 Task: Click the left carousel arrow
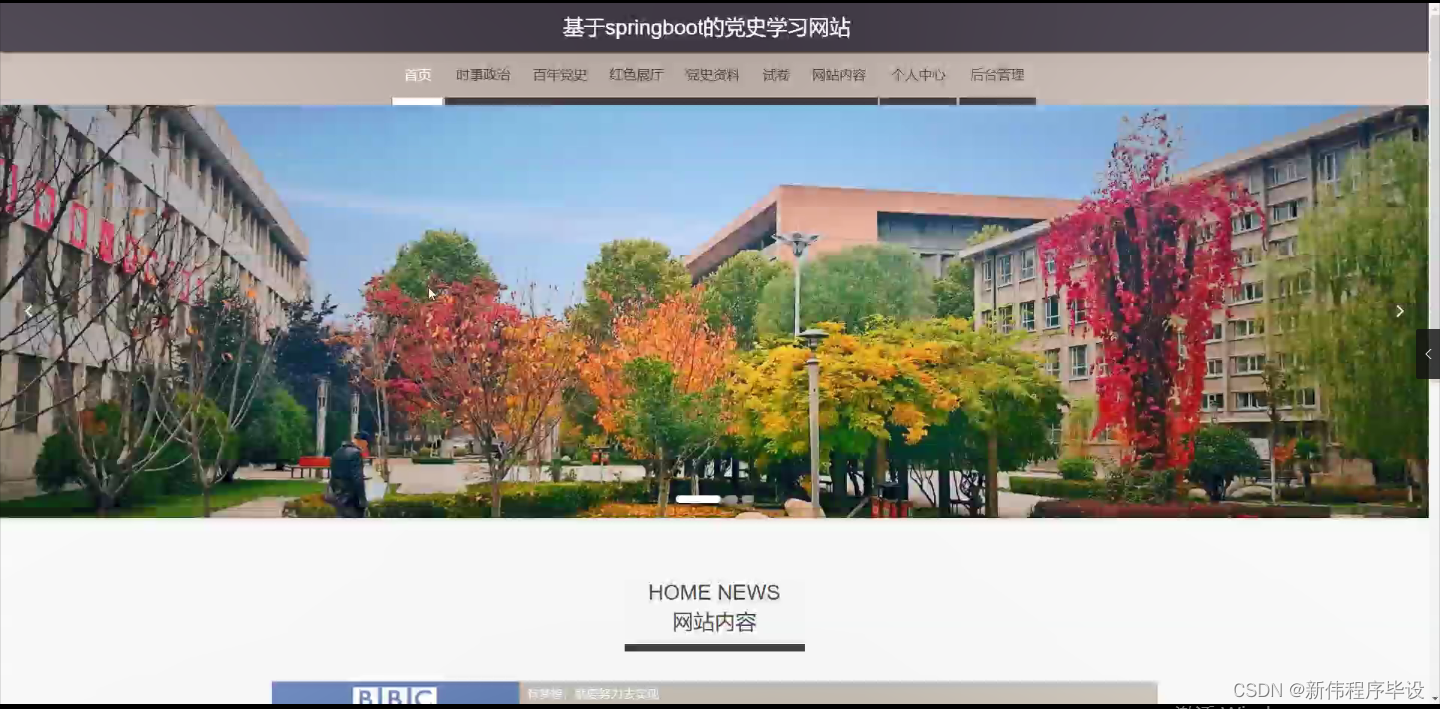(28, 310)
